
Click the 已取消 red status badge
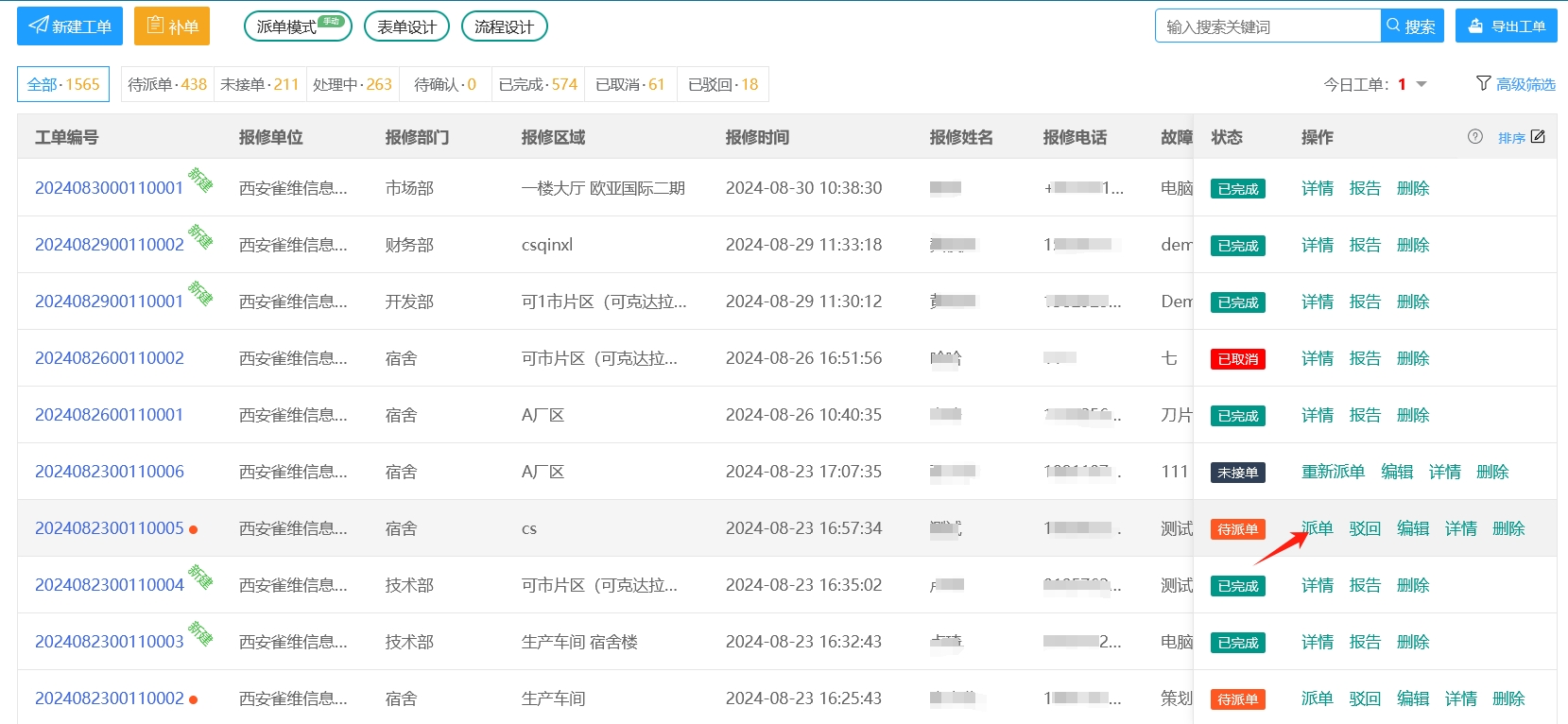click(x=1237, y=359)
